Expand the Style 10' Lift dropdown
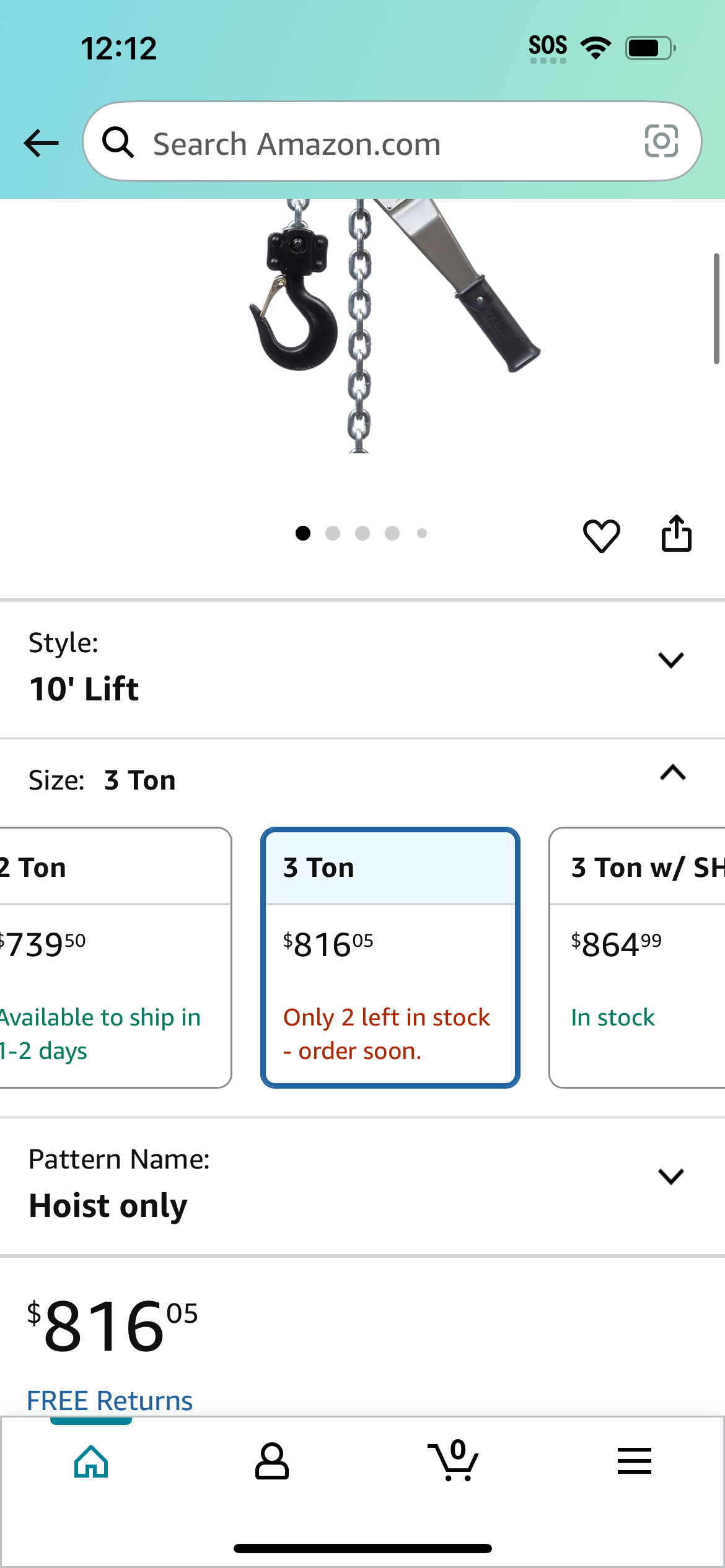This screenshot has height=1568, width=725. click(362, 669)
